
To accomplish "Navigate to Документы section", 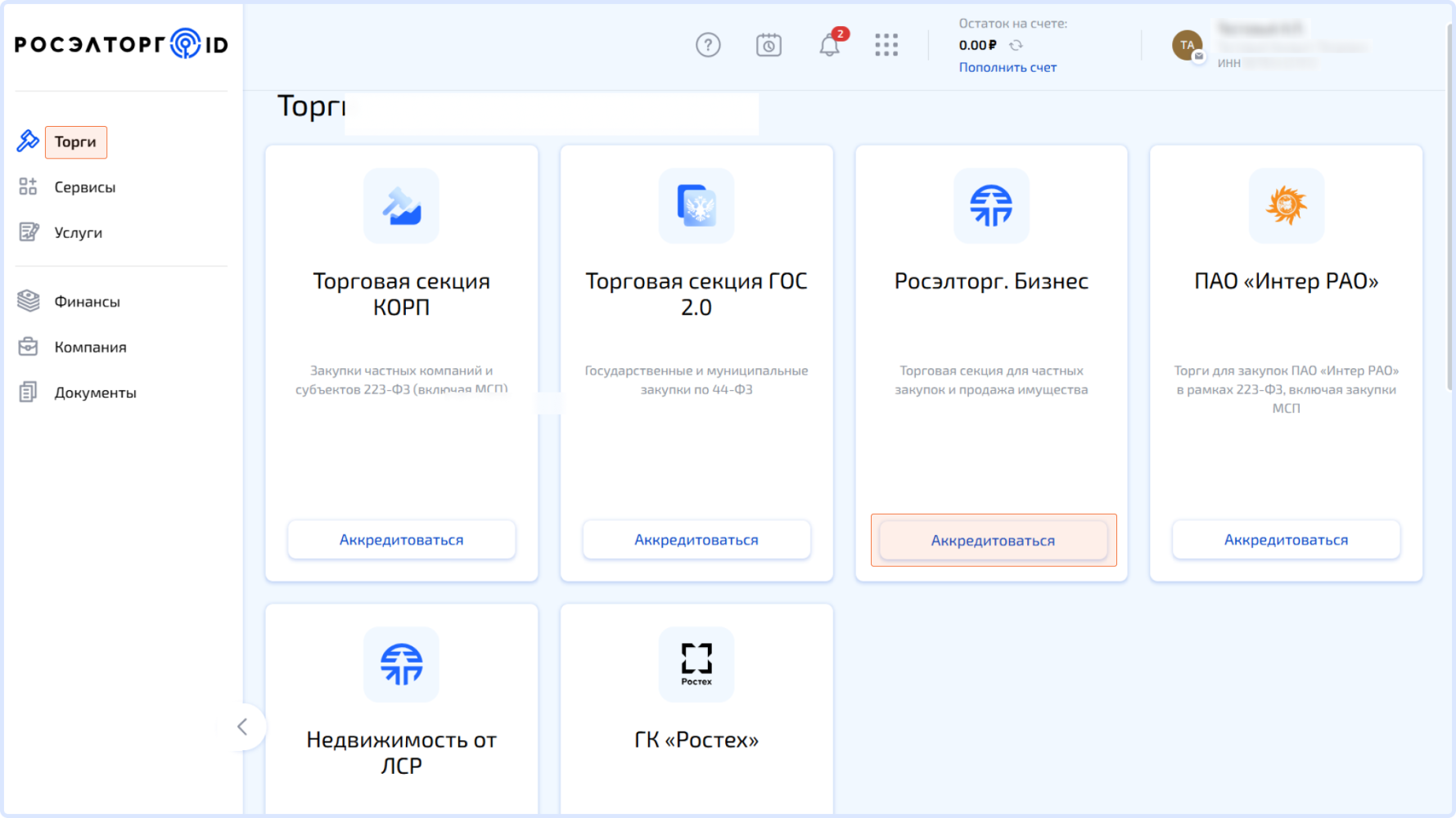I will click(x=95, y=393).
